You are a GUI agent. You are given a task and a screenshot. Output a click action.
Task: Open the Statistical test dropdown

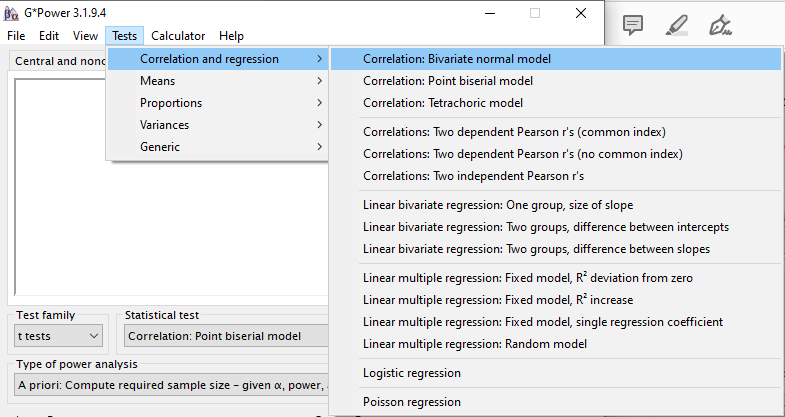click(x=226, y=336)
